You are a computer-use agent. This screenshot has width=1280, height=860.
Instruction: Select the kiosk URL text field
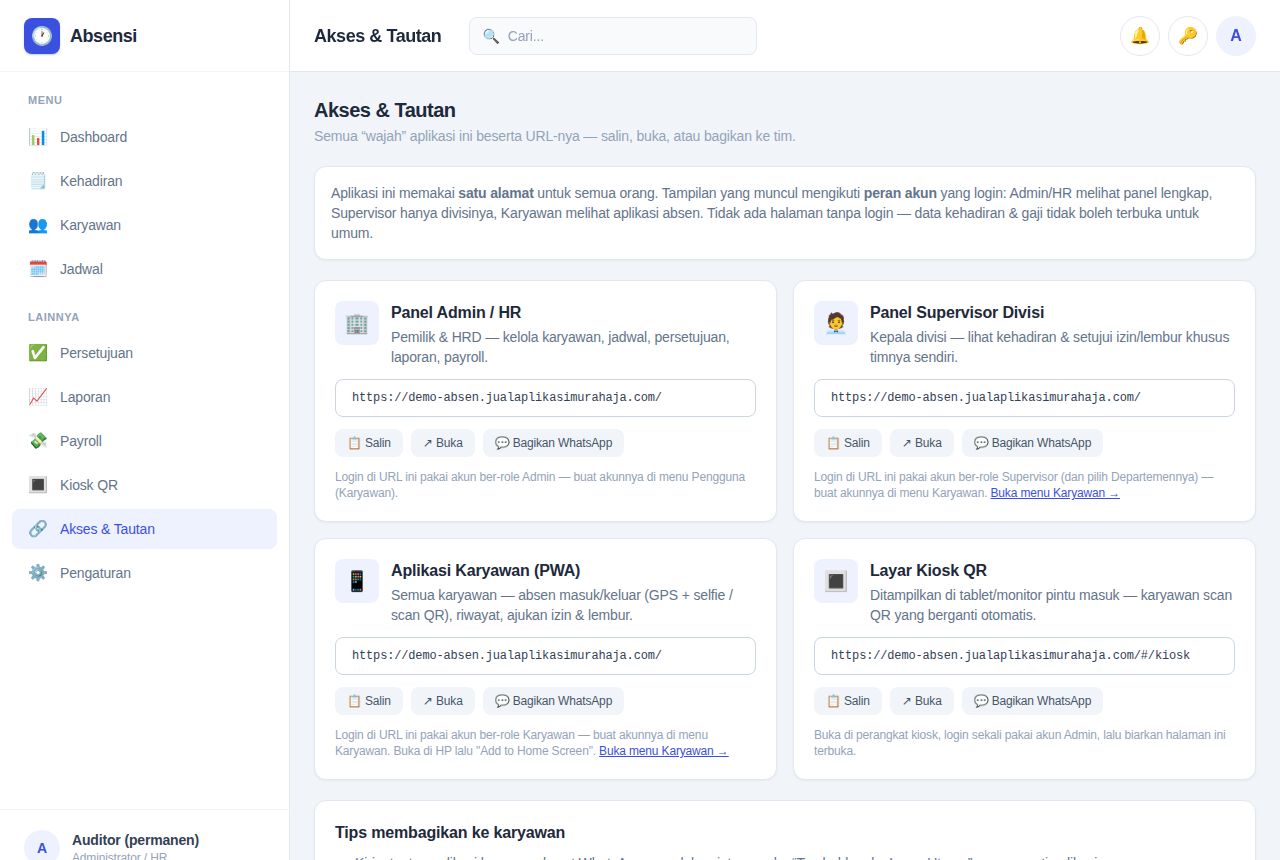[1024, 656]
